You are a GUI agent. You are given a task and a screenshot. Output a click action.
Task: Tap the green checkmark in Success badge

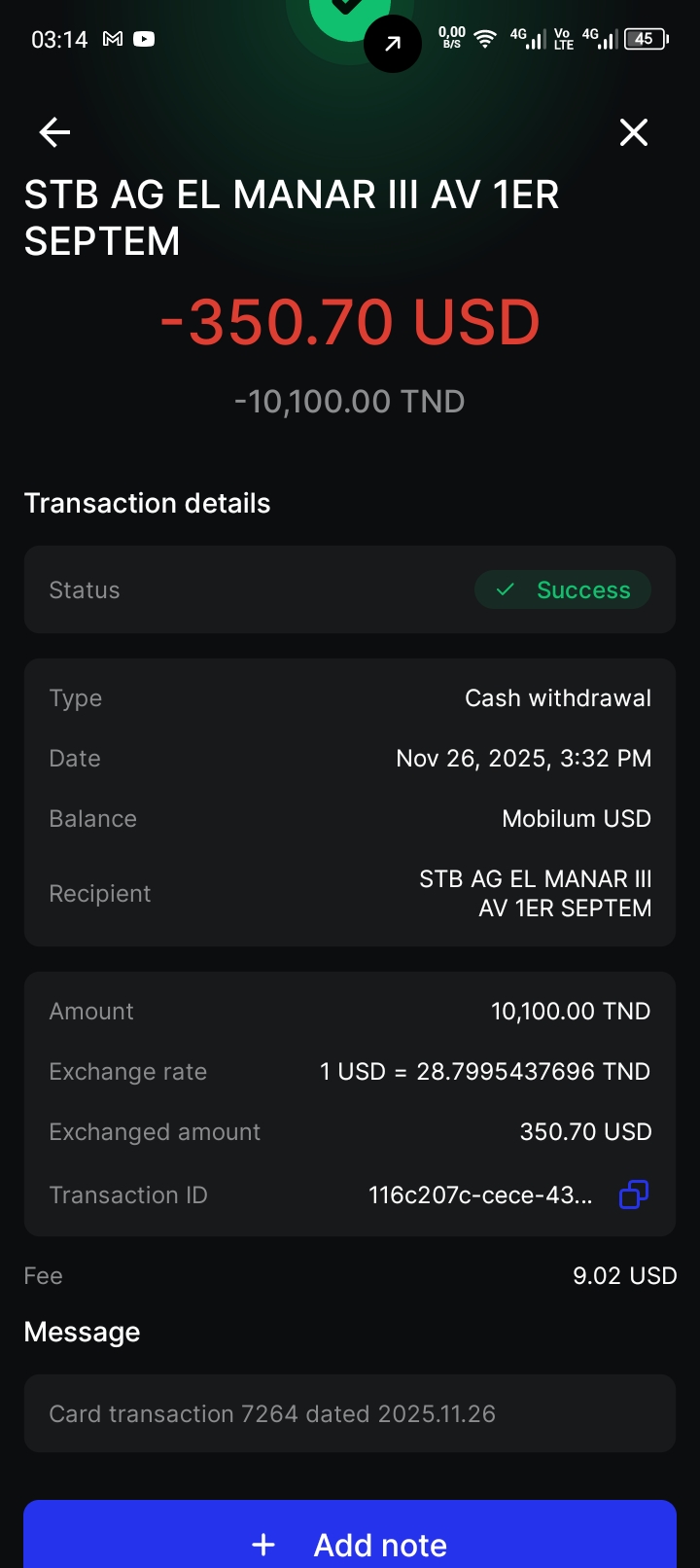(x=506, y=590)
